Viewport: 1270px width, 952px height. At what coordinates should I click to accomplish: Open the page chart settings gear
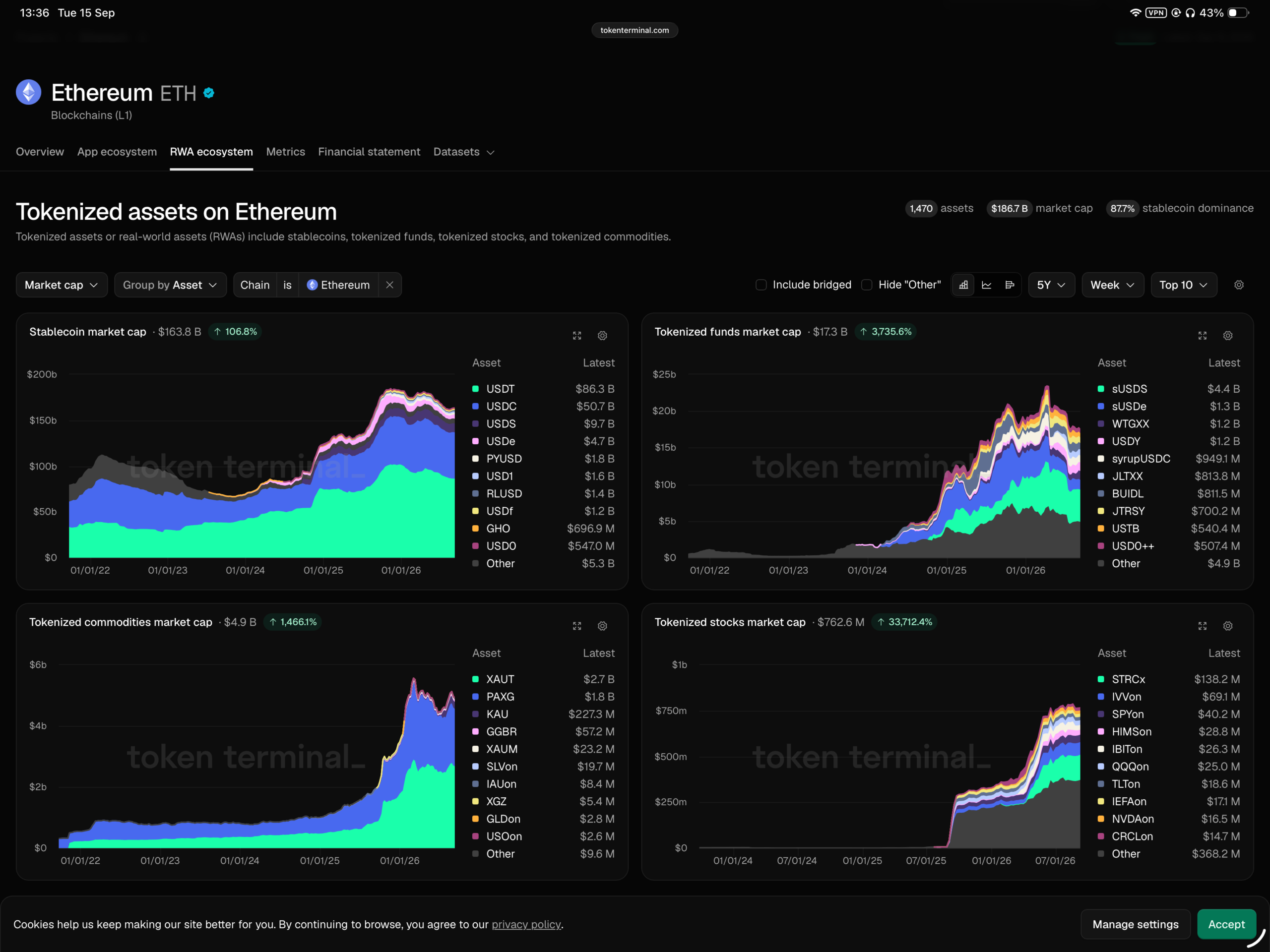[1239, 285]
